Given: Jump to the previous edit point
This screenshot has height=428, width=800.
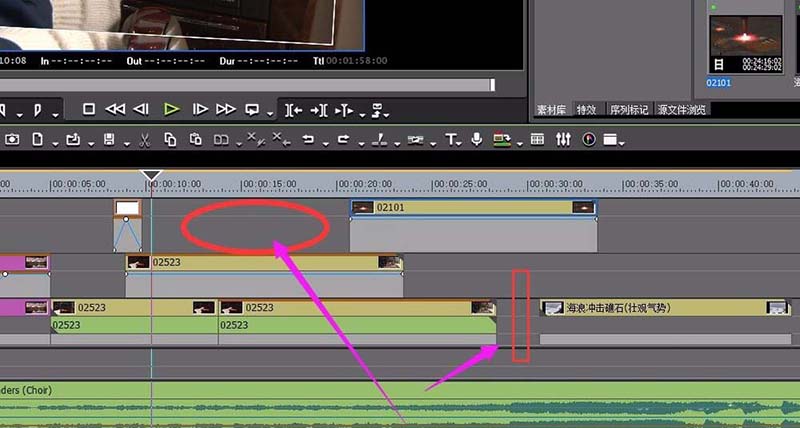Looking at the screenshot, I should [293, 110].
